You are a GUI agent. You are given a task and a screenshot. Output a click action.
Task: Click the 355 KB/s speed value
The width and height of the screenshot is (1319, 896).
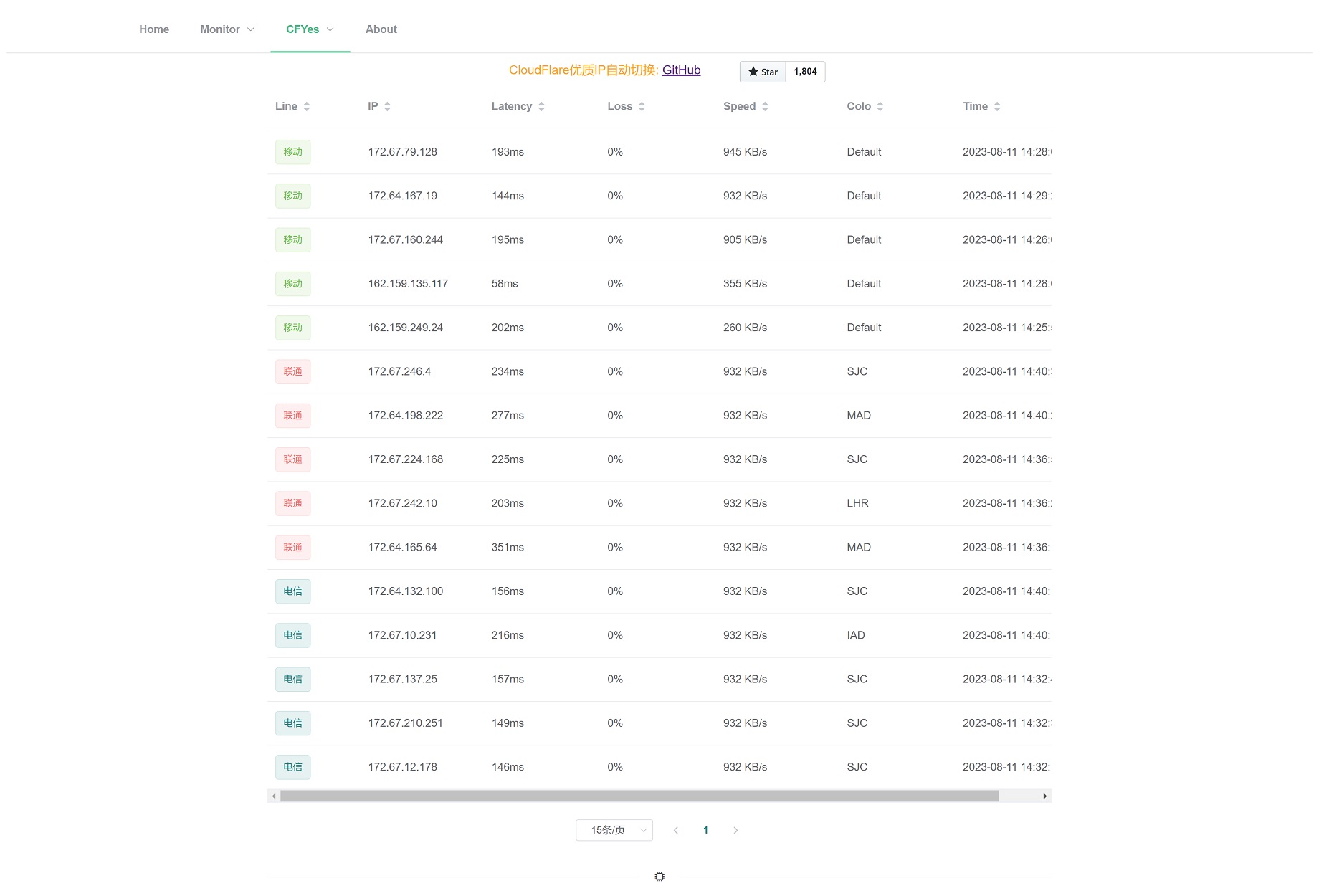(746, 284)
